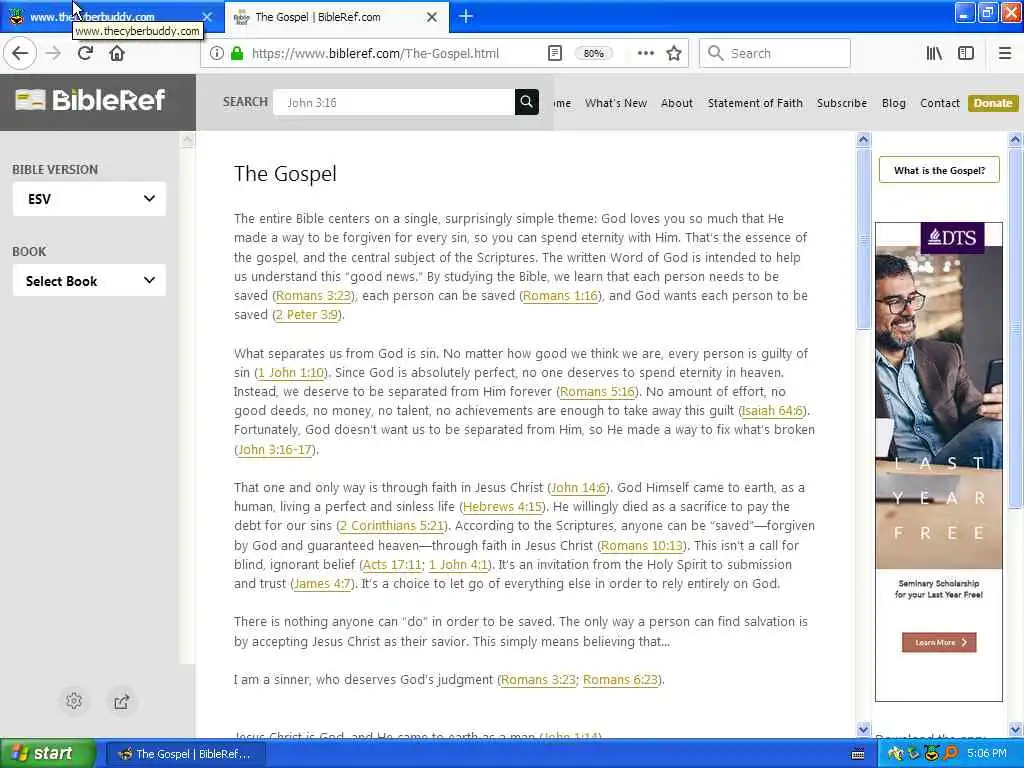
Task: Click the BibleRef verse search field
Action: (394, 103)
